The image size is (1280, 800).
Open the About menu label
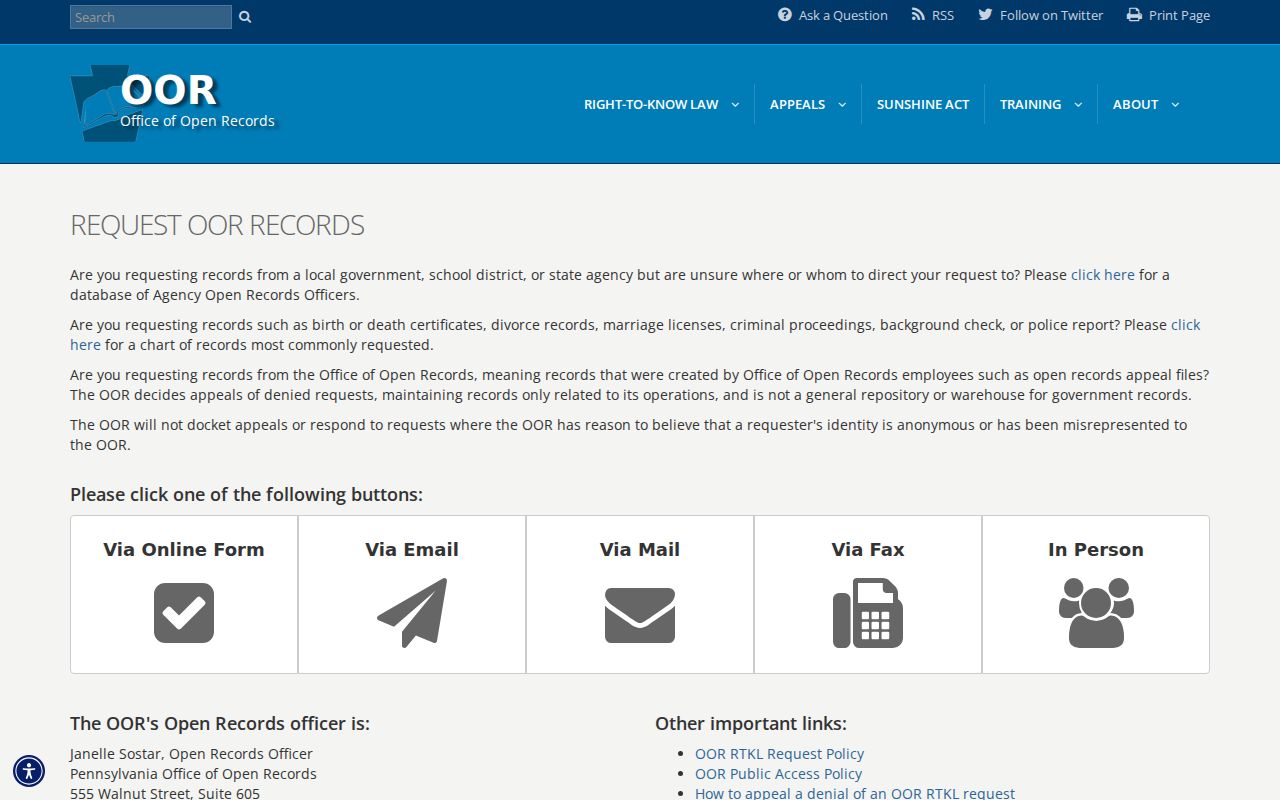(1135, 104)
